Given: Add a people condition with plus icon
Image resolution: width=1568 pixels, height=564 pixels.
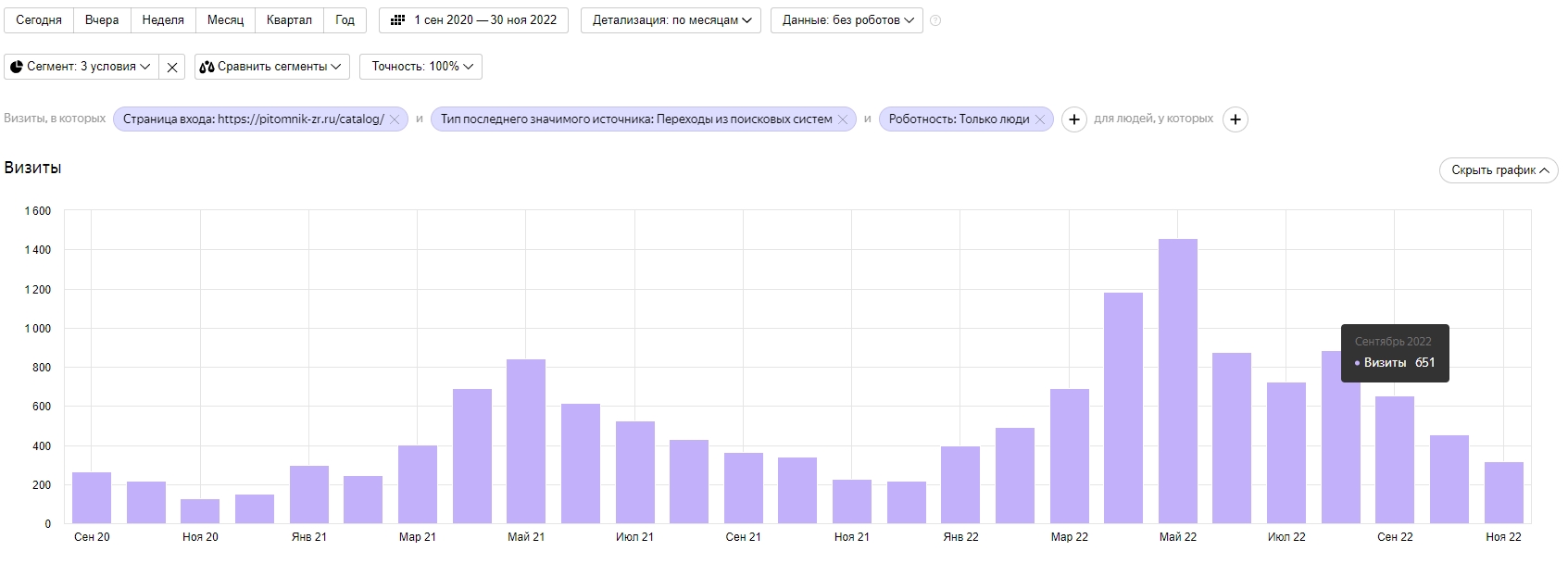Looking at the screenshot, I should [1235, 119].
